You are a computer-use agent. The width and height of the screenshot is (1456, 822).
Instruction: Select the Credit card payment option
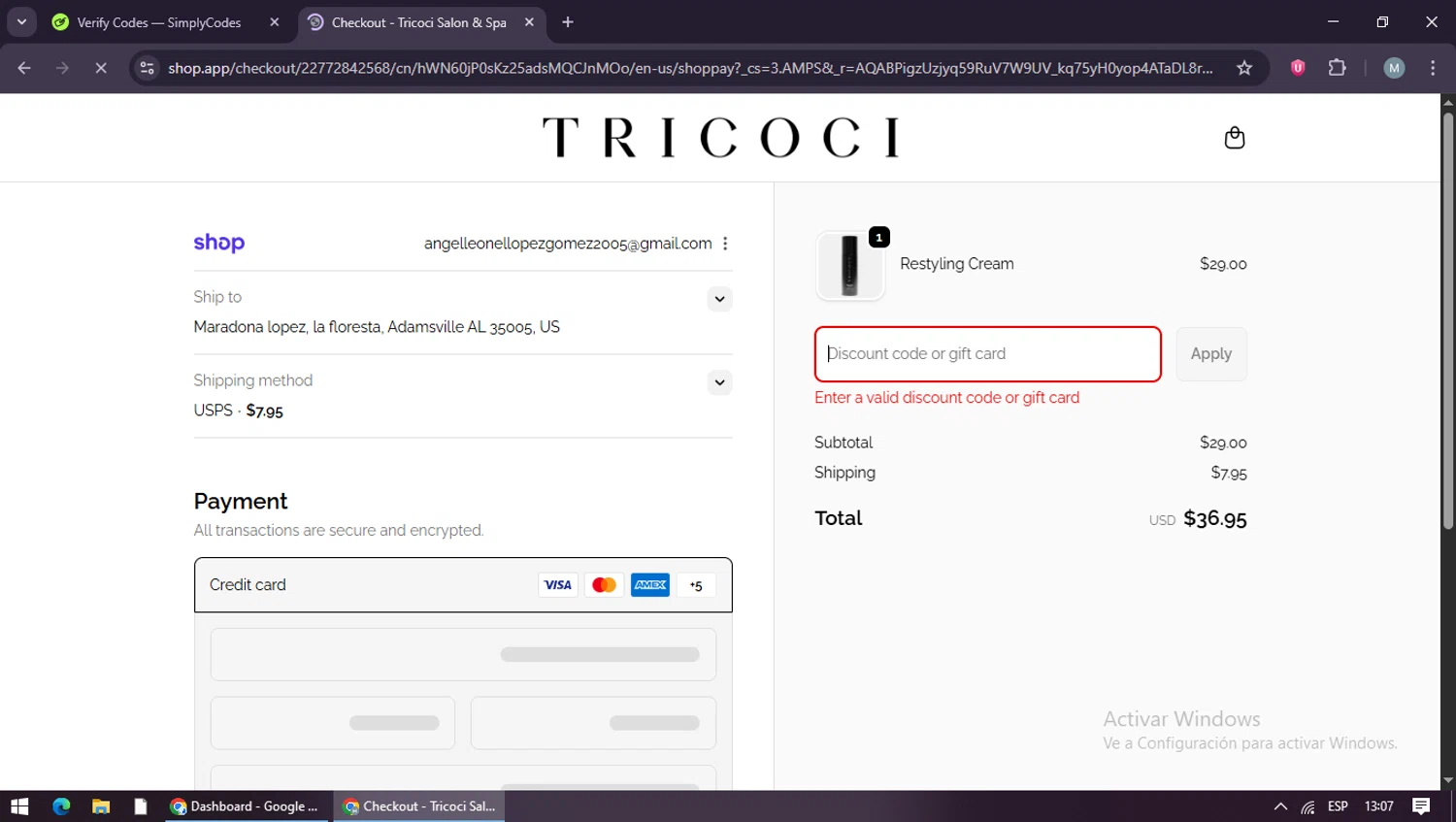463,585
